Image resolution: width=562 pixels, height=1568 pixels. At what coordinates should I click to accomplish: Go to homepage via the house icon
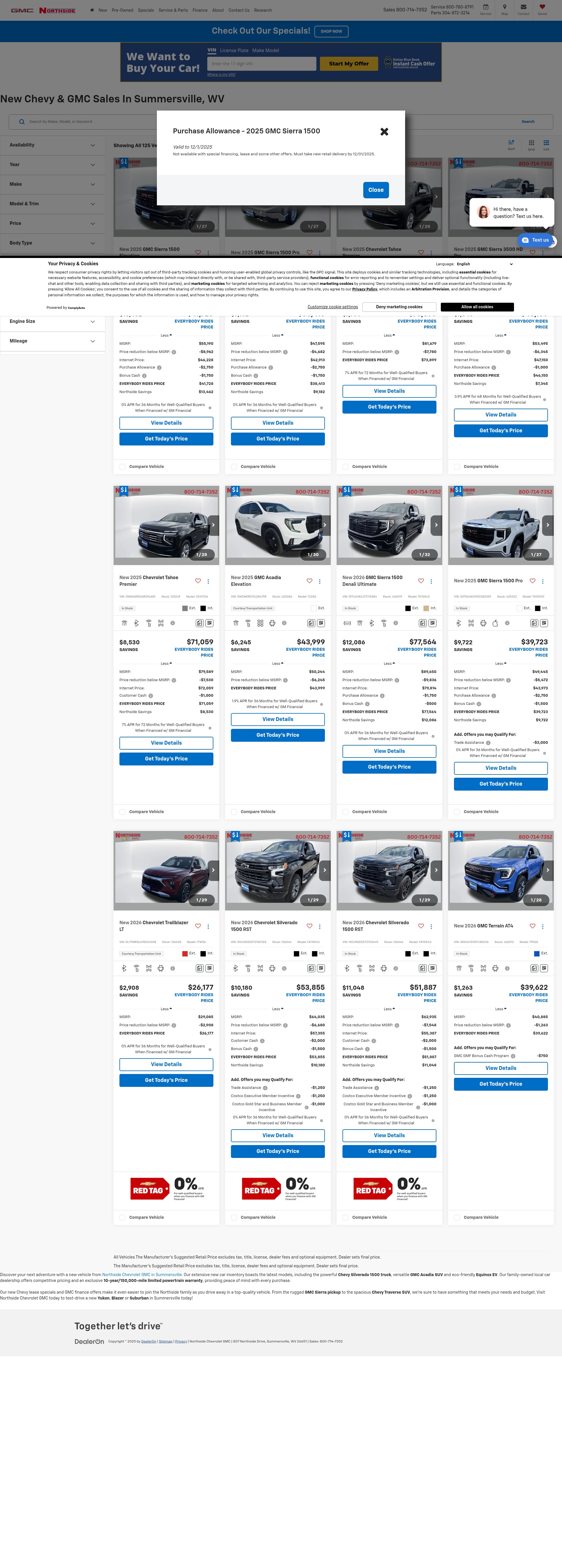[92, 10]
